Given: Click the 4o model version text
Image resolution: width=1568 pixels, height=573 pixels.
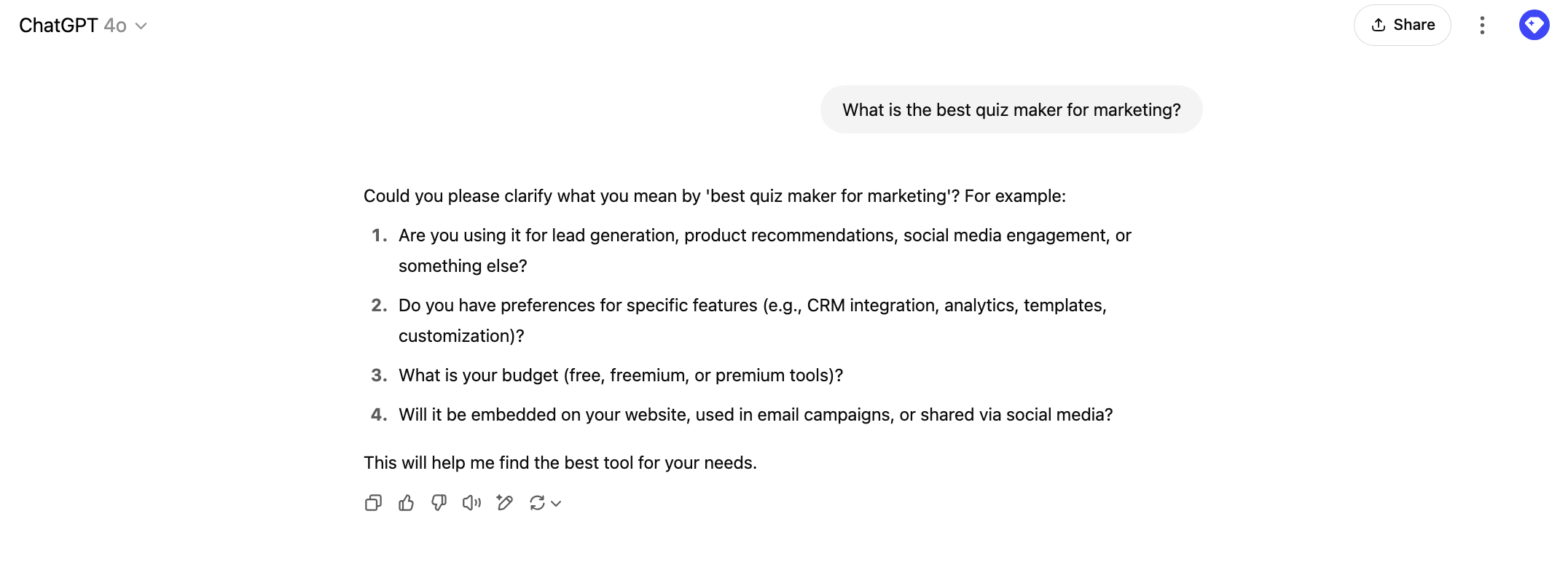Looking at the screenshot, I should tap(114, 25).
